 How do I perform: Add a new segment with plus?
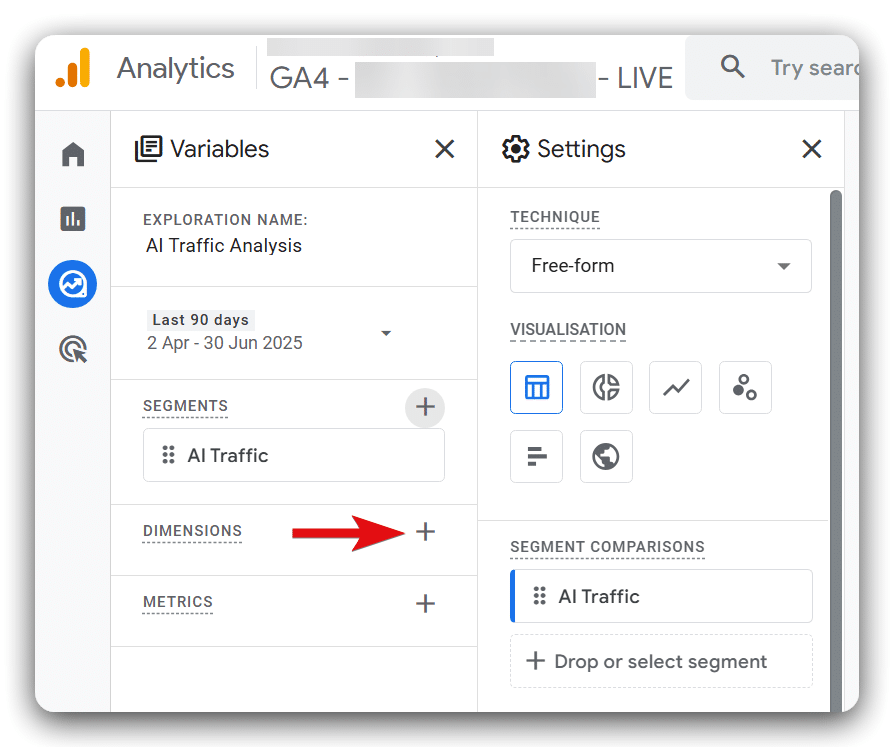[x=425, y=407]
